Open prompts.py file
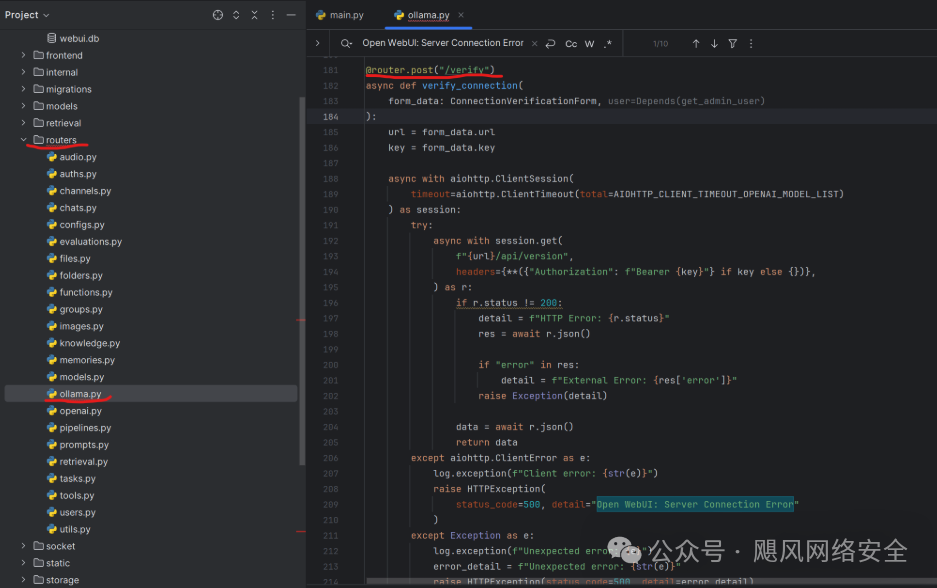The height and width of the screenshot is (588, 937). click(78, 445)
